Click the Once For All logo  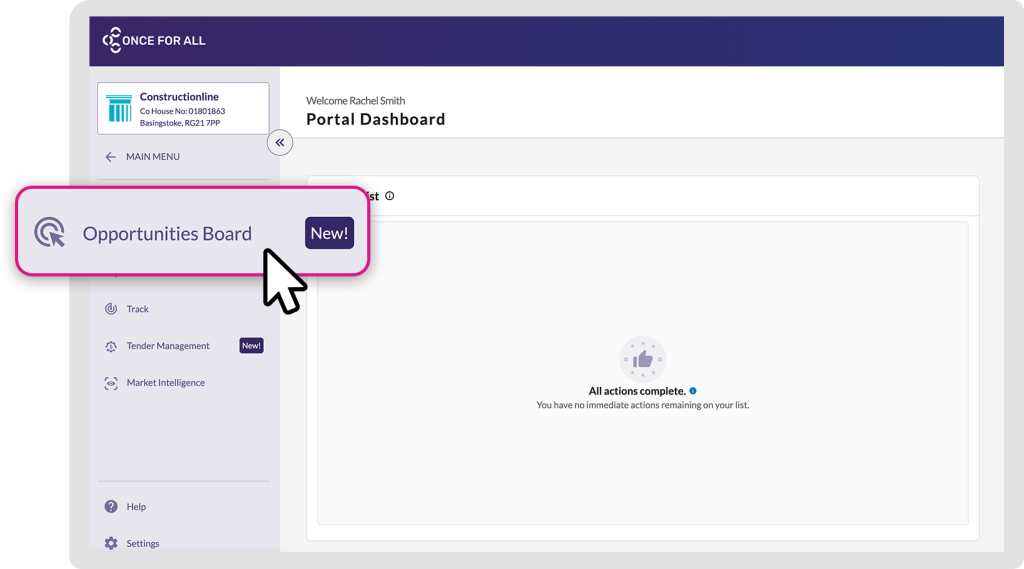(154, 41)
